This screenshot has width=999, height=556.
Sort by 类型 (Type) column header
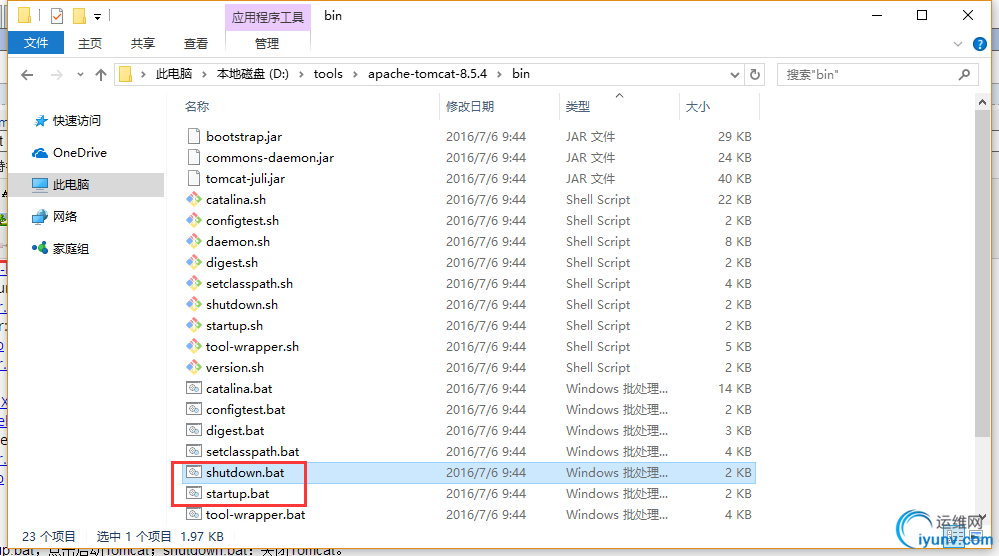[578, 106]
